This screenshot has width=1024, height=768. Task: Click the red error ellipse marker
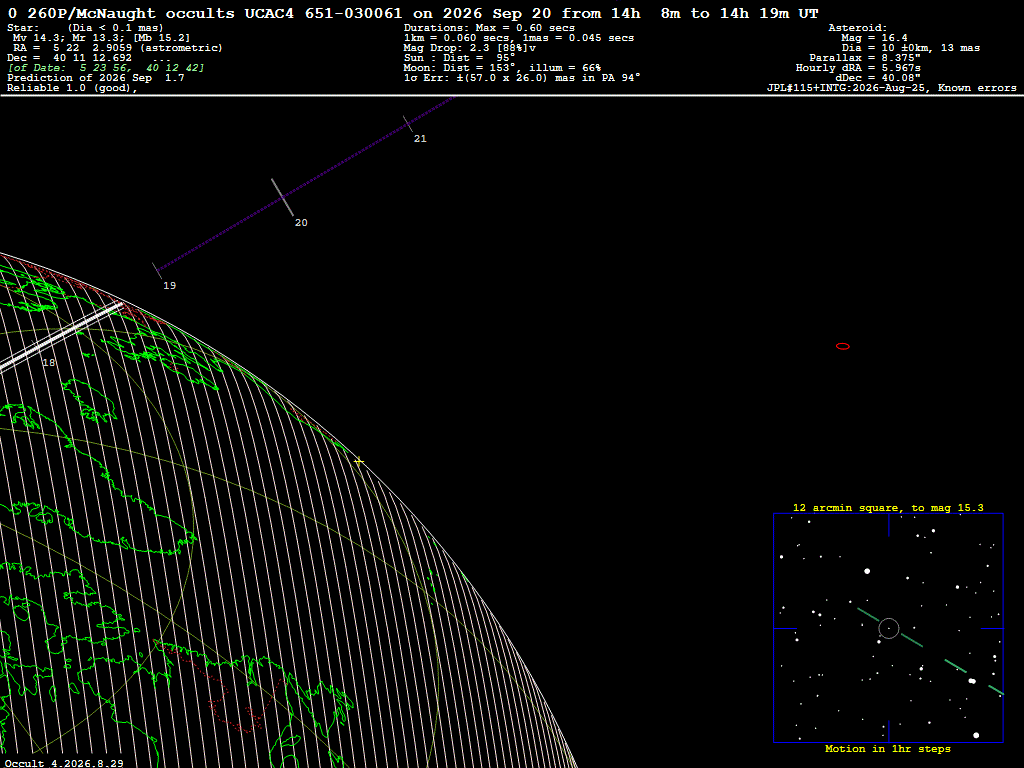842,346
